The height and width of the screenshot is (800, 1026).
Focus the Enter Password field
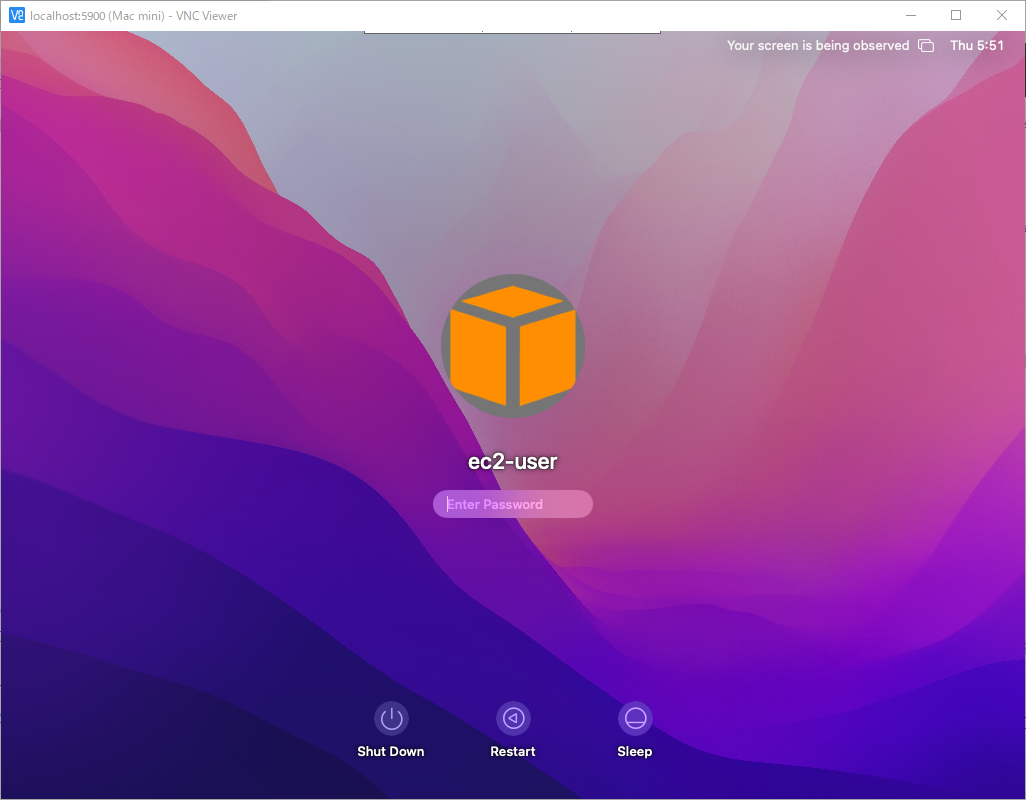[513, 504]
